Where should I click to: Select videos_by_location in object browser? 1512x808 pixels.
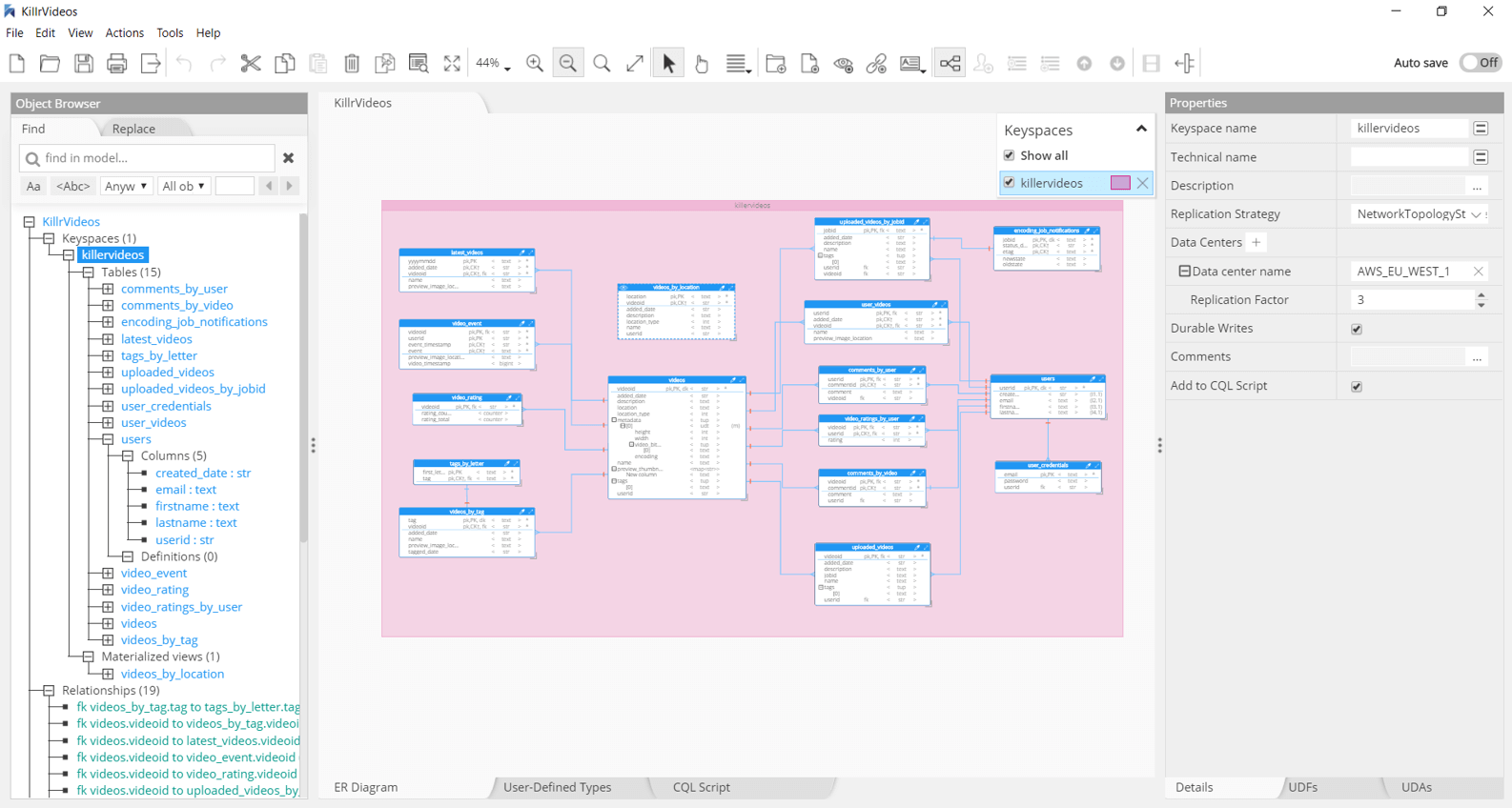(x=173, y=674)
